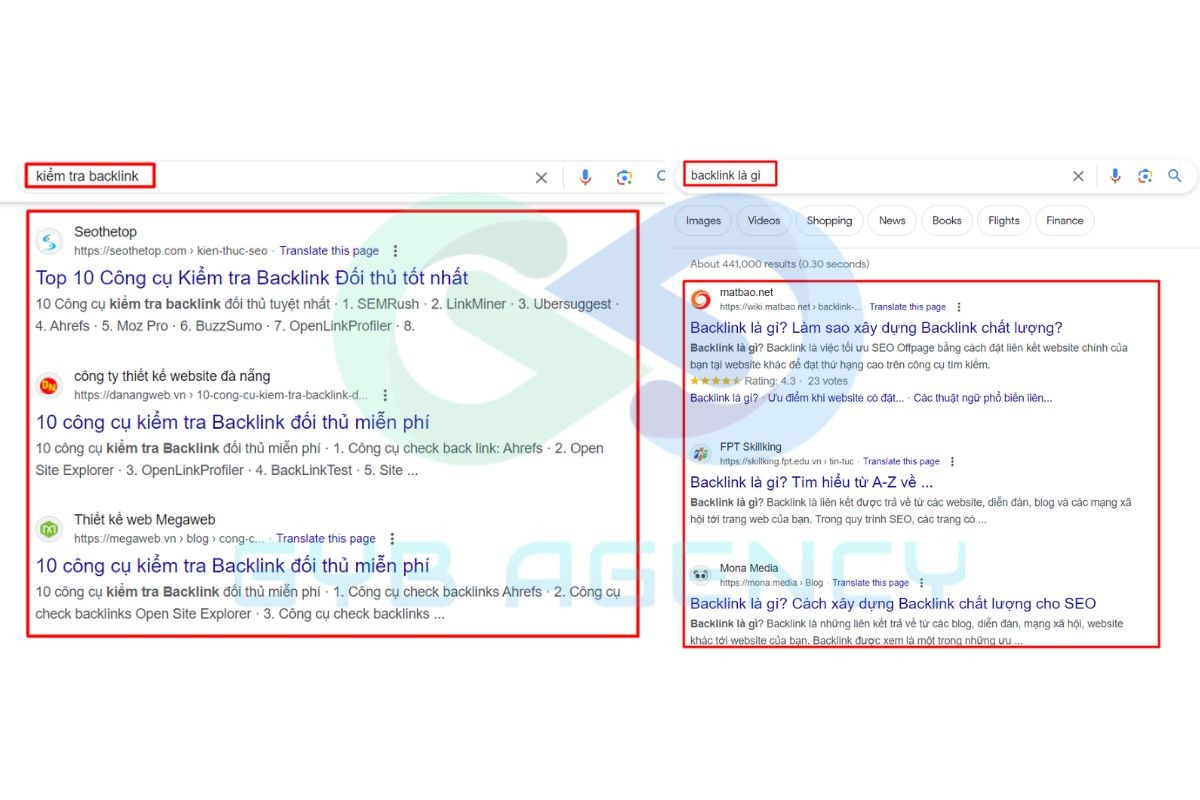The width and height of the screenshot is (1200, 800).
Task: Open Megaweb '10 công cụ kiểm tra Backlink' result
Action: point(233,566)
